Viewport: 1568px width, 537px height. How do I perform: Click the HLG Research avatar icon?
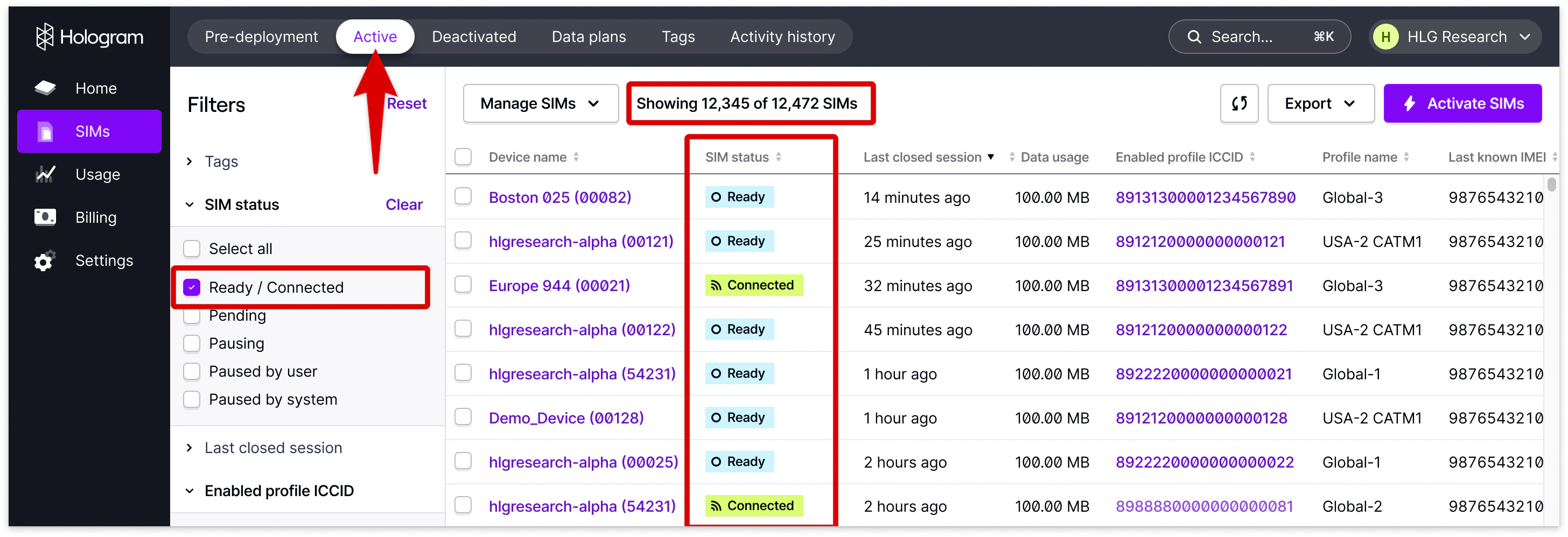pos(1385,37)
